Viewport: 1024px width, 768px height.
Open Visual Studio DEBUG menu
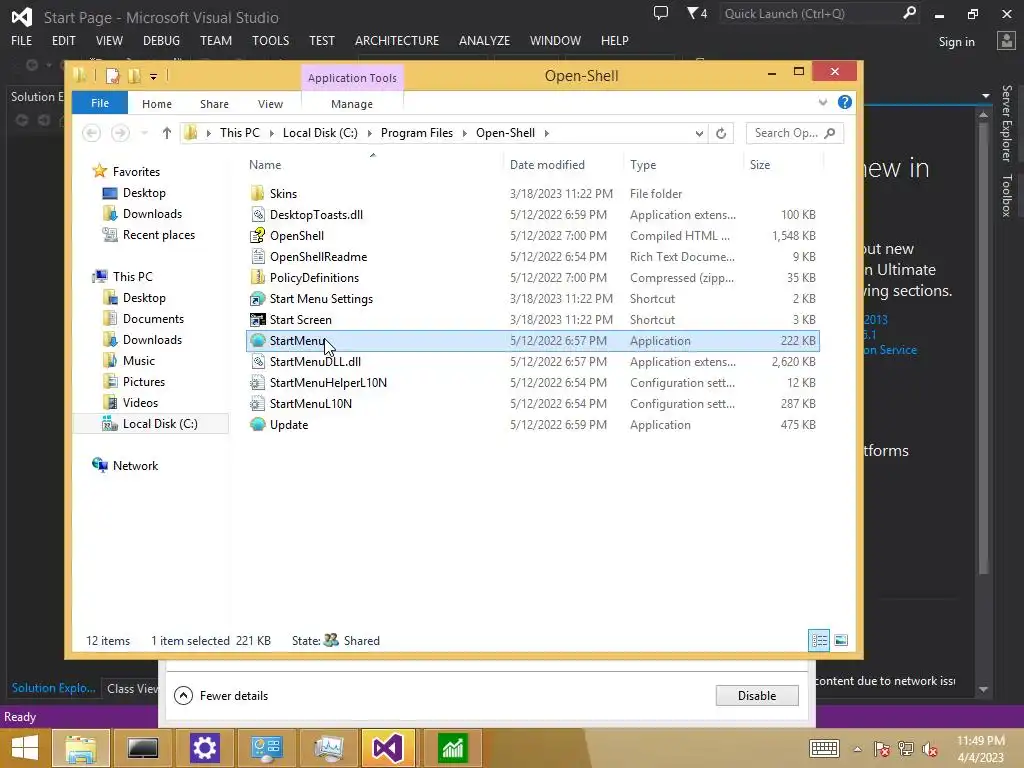click(x=161, y=40)
